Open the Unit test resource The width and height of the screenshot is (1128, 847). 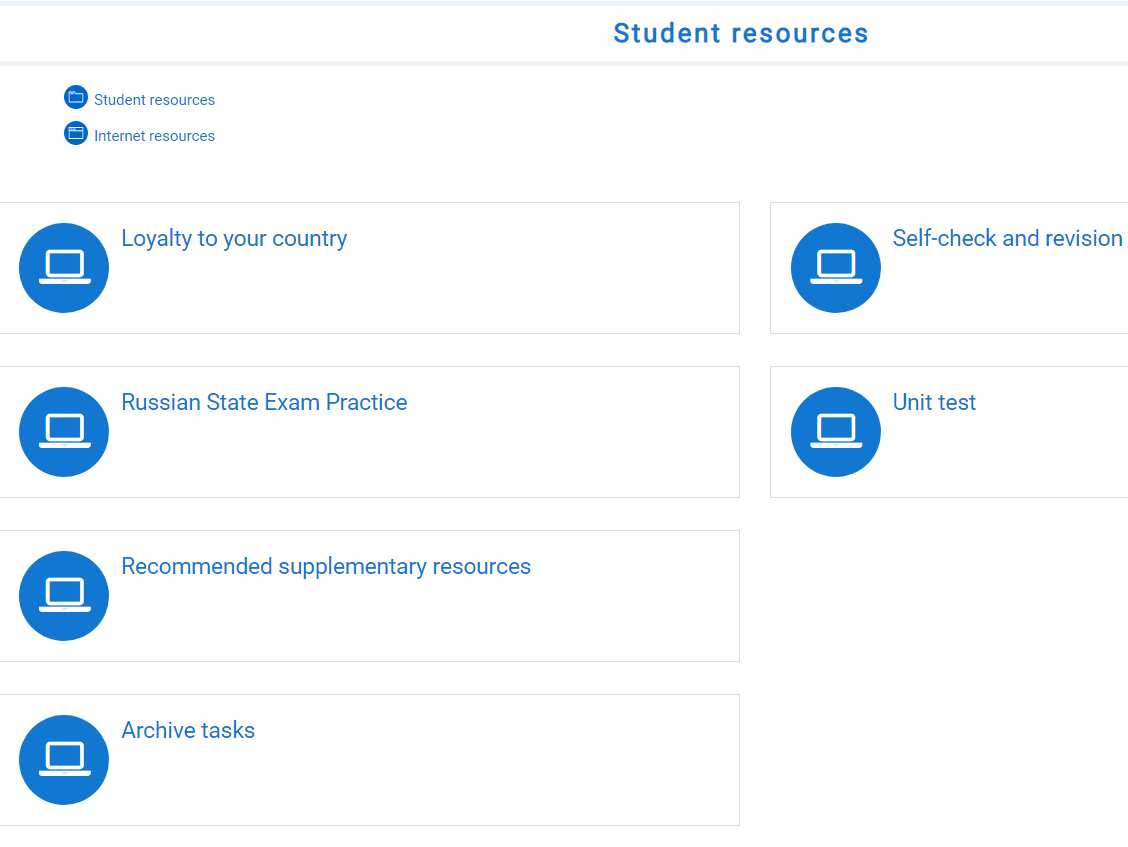[x=934, y=402]
